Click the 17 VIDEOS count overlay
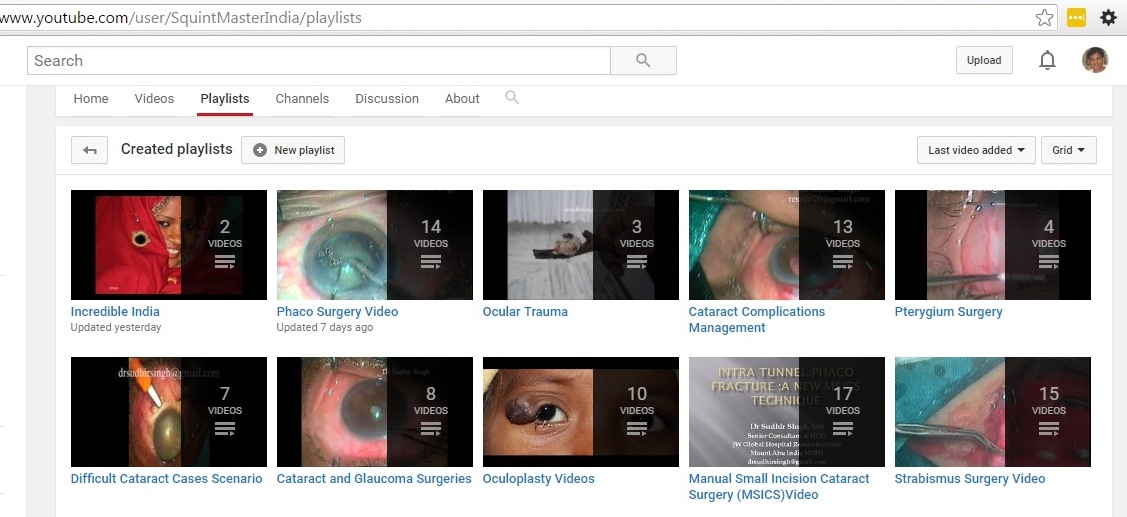The image size is (1127, 517). click(842, 401)
